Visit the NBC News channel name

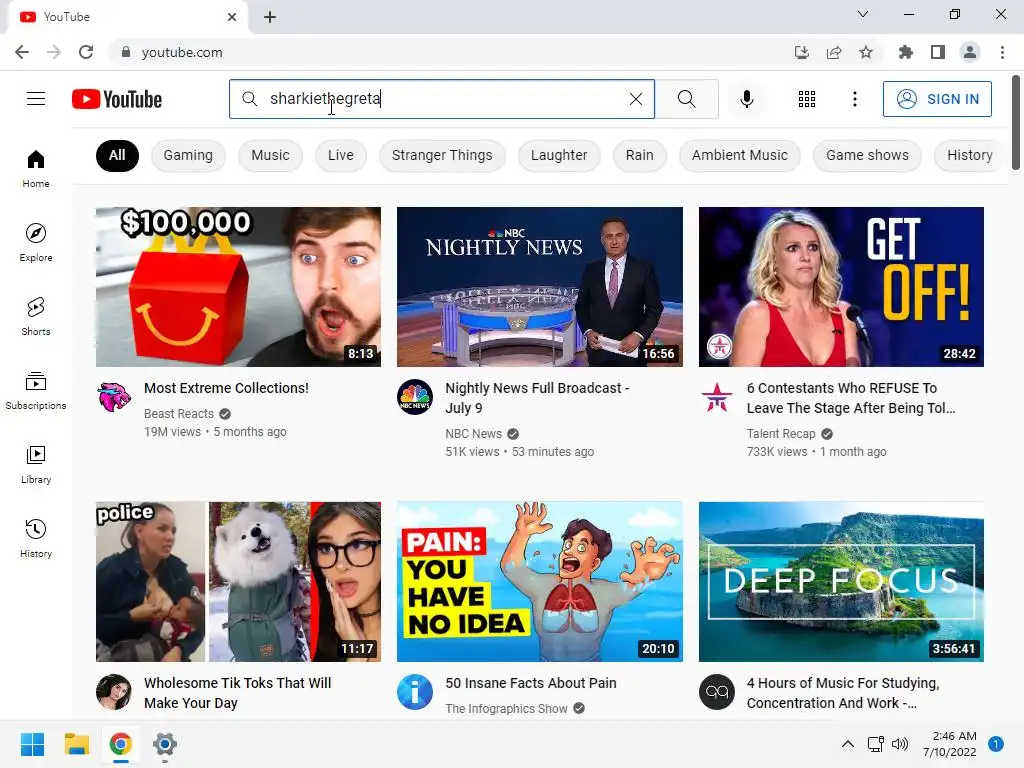(473, 434)
